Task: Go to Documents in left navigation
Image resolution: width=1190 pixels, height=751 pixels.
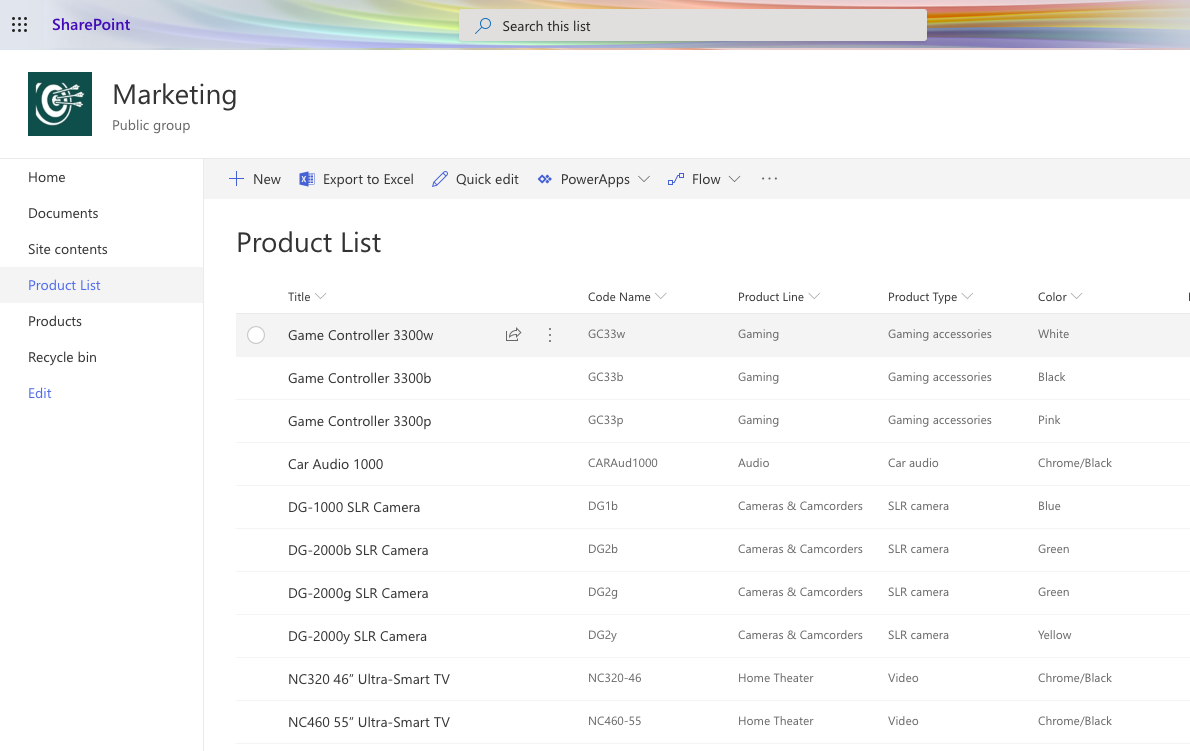Action: pyautogui.click(x=63, y=213)
